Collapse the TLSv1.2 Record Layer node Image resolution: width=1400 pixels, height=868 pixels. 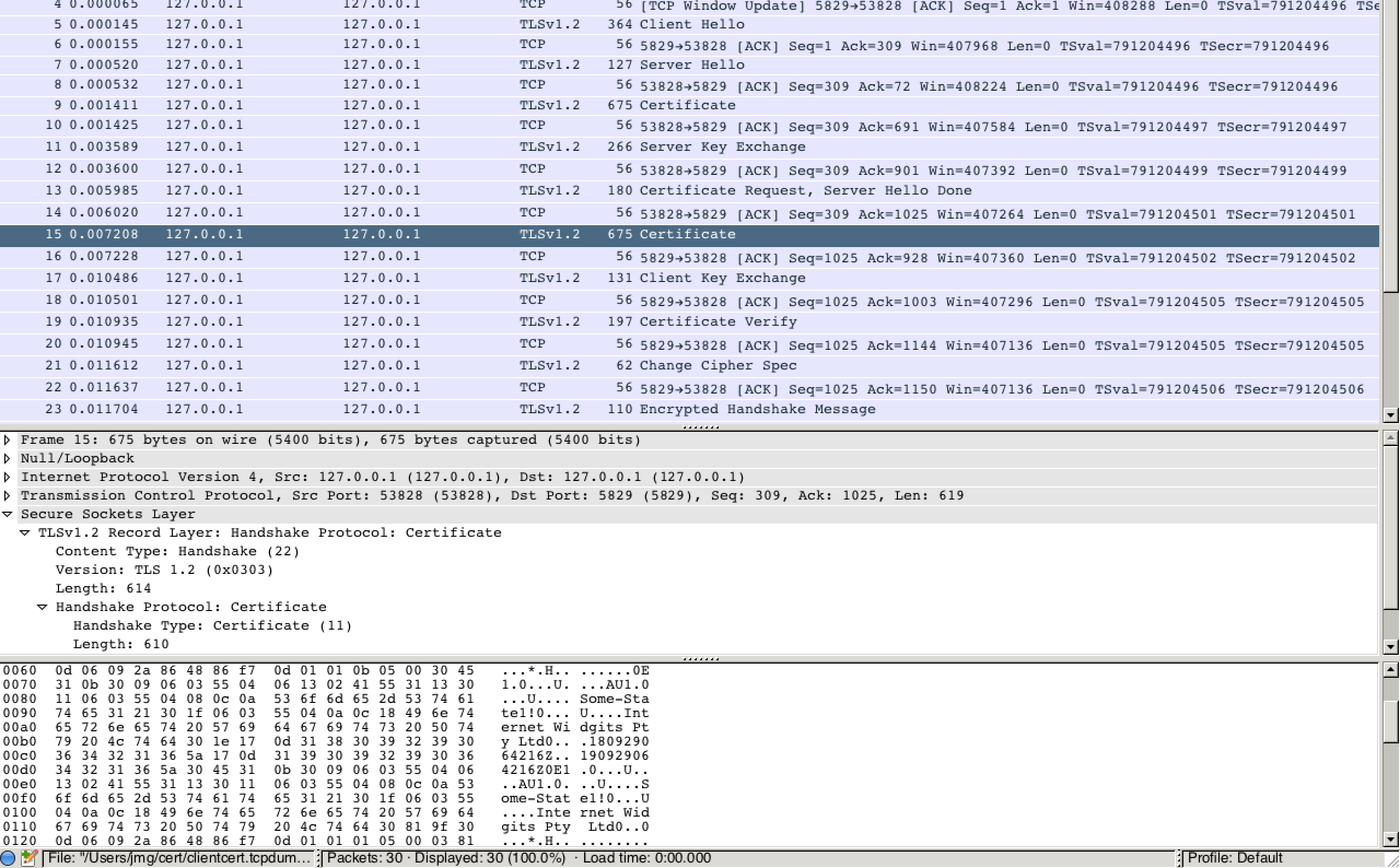pyautogui.click(x=25, y=533)
